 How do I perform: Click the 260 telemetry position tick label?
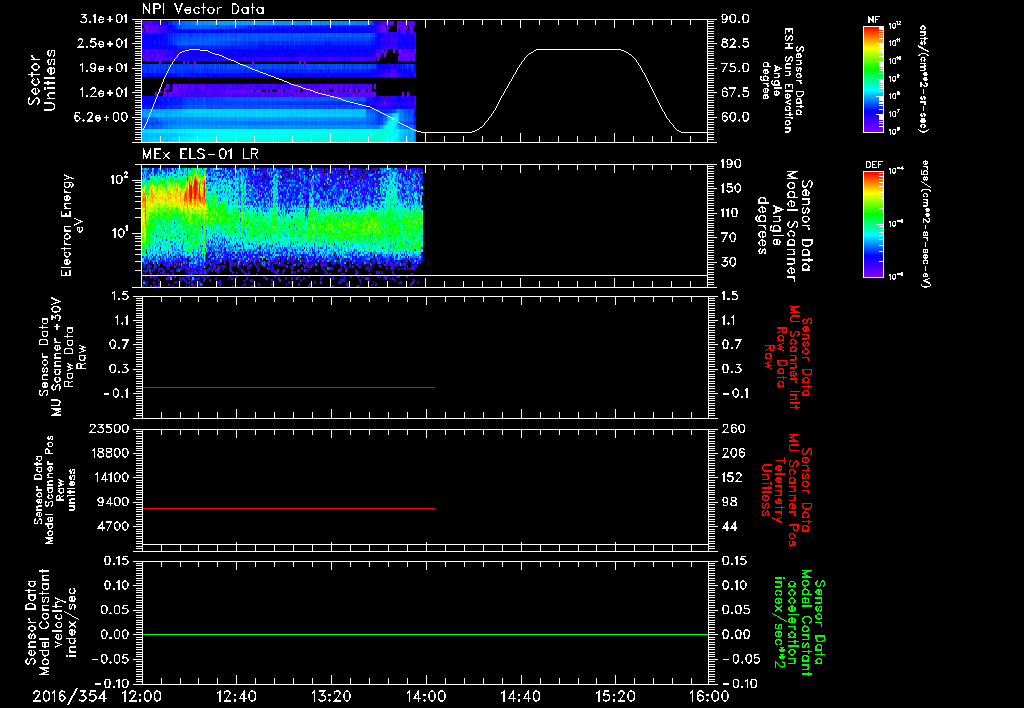[733, 428]
